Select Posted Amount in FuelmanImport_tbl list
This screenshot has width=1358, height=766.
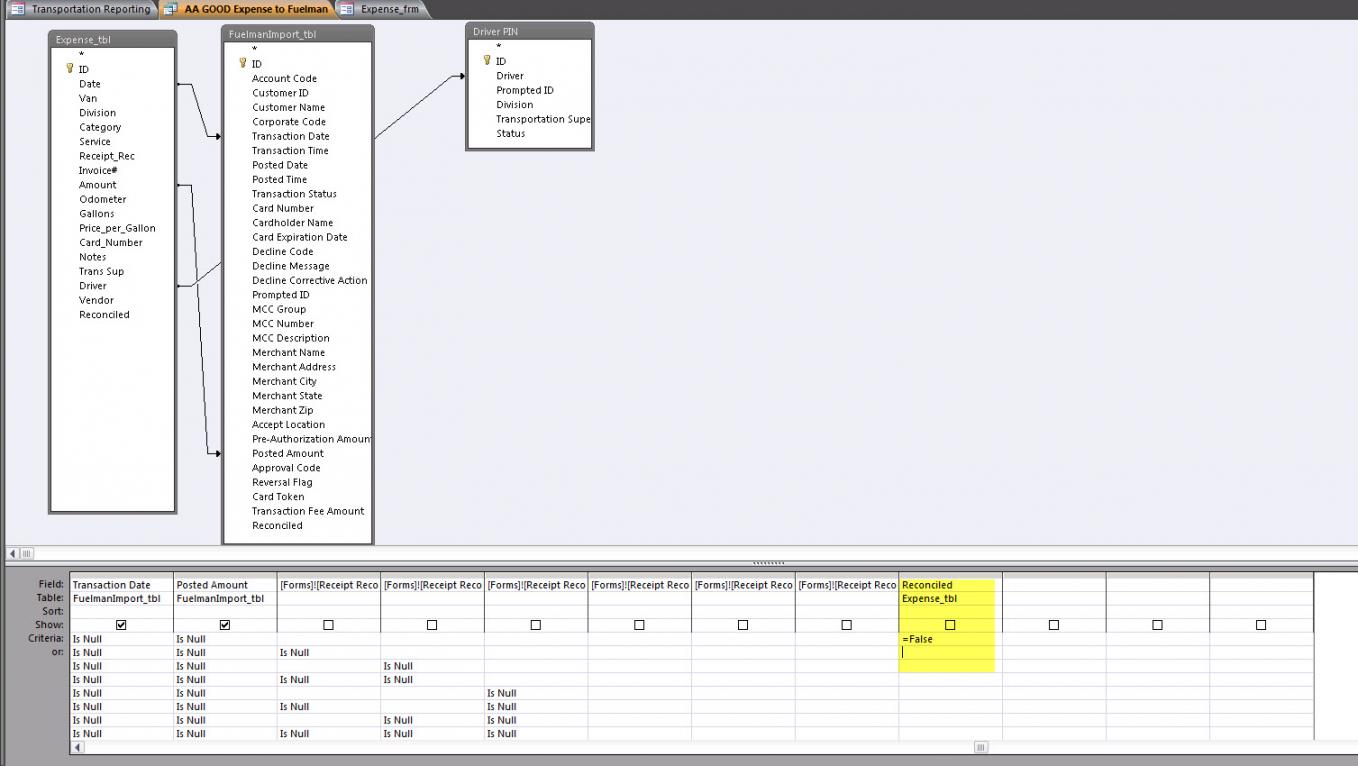click(x=288, y=453)
